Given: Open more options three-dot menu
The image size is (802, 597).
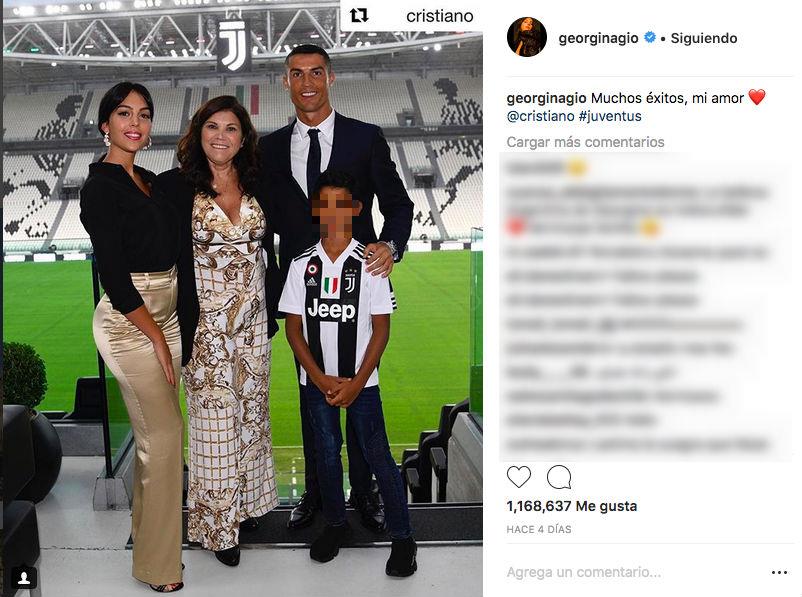Looking at the screenshot, I should (779, 572).
